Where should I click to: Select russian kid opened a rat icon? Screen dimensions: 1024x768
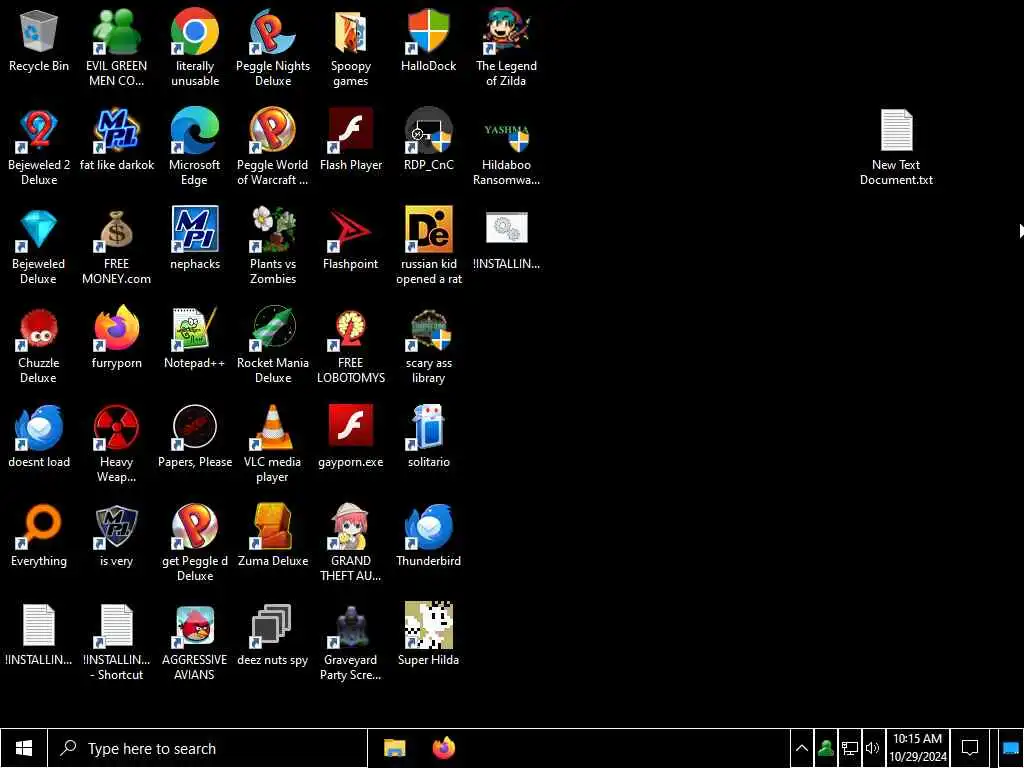[428, 246]
